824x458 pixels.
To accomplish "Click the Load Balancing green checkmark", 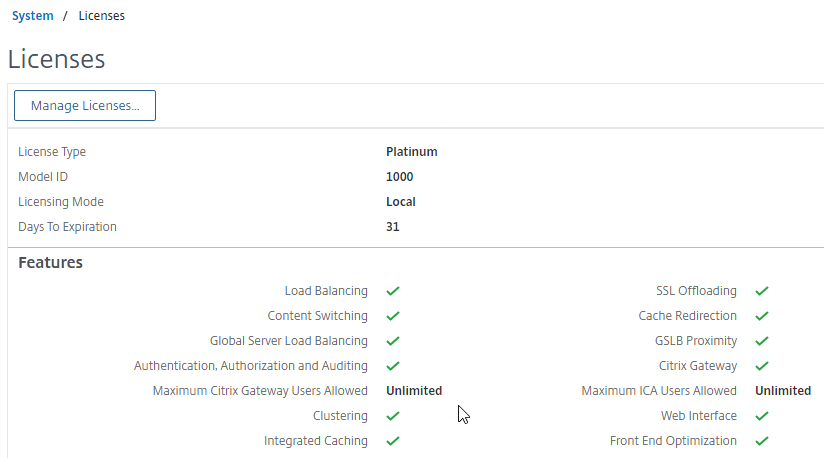I will [x=393, y=291].
